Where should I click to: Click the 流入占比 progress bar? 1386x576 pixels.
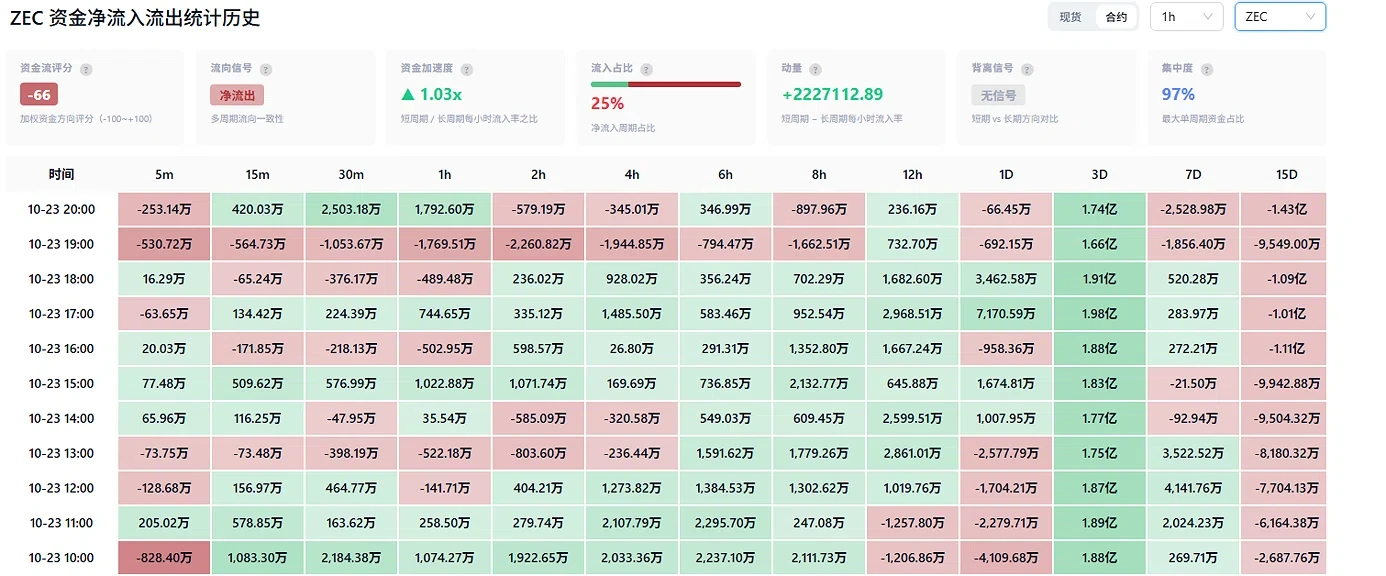(666, 85)
